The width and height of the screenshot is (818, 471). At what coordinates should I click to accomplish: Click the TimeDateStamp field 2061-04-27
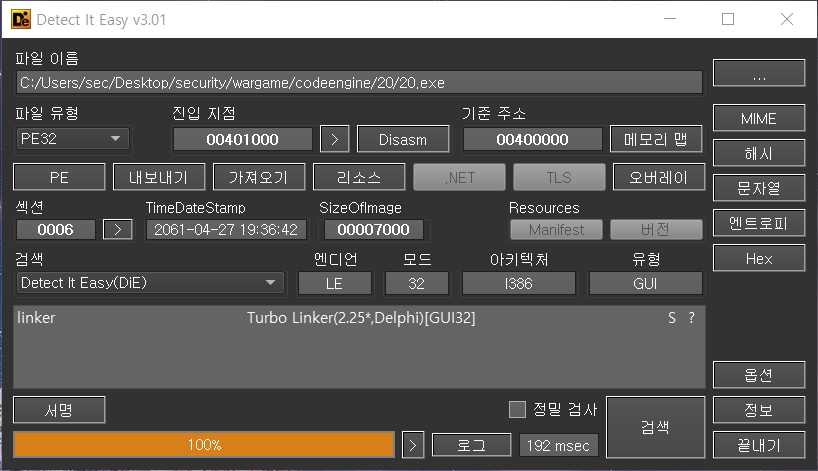click(x=226, y=230)
